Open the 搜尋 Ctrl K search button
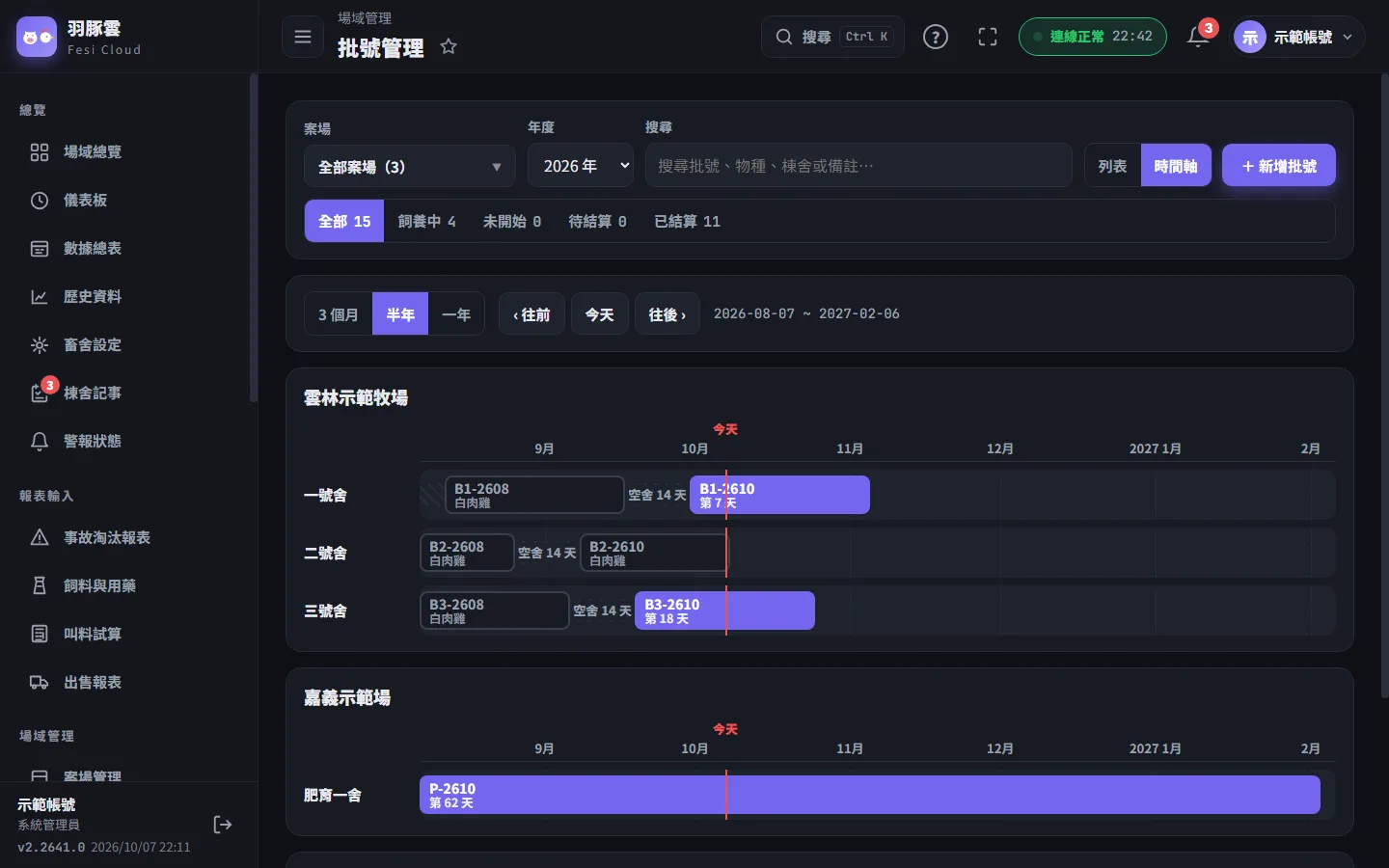Image resolution: width=1389 pixels, height=868 pixels. coord(833,37)
